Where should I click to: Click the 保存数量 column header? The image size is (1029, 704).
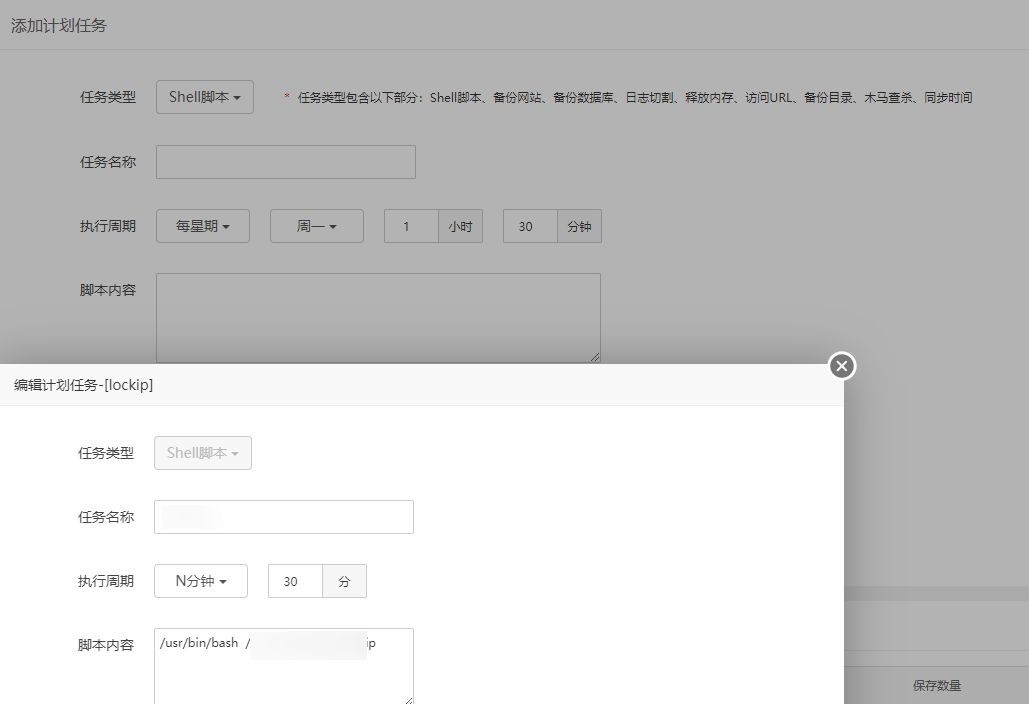[x=936, y=686]
